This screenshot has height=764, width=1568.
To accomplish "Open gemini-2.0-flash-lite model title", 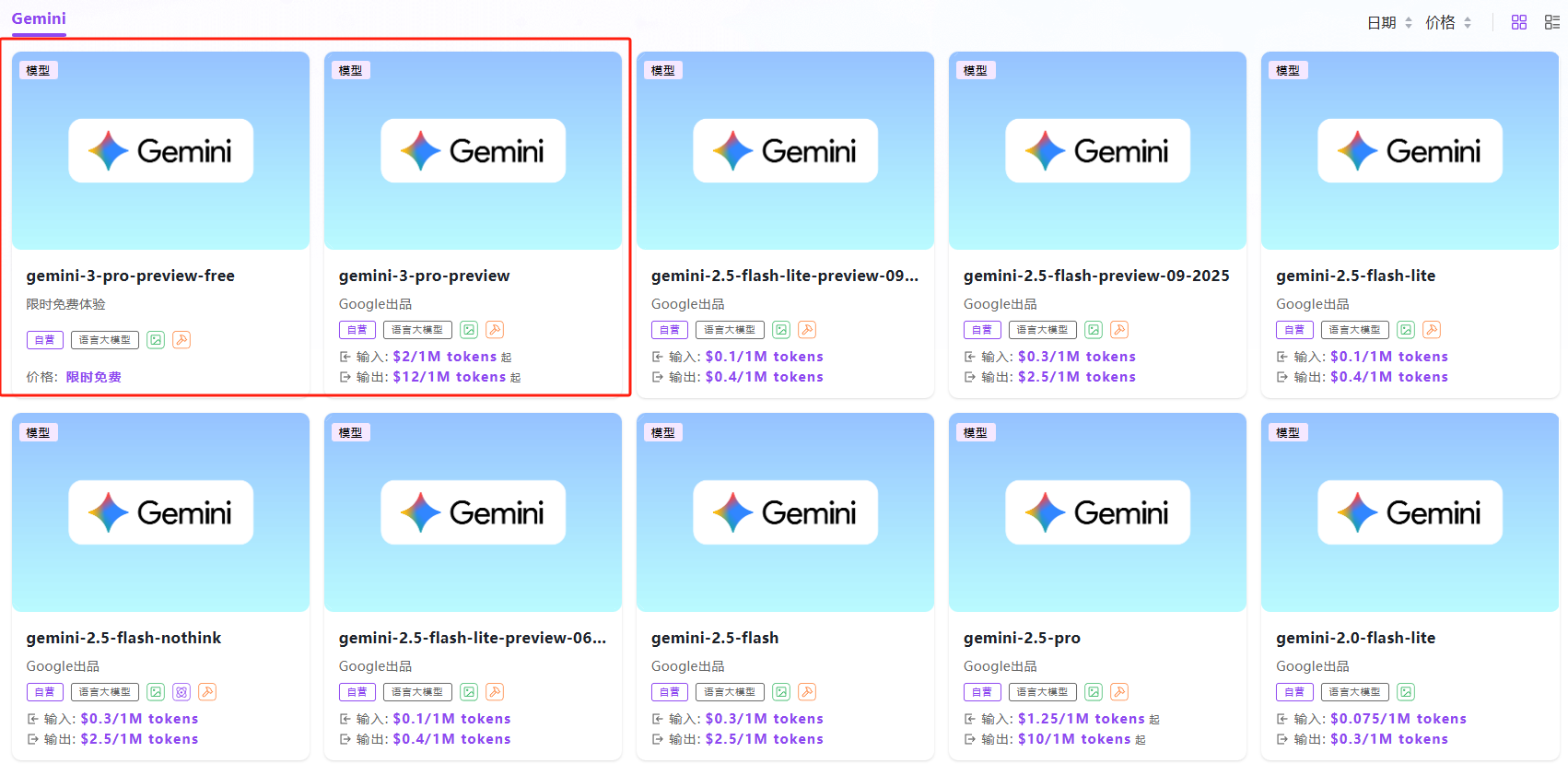I will click(1355, 638).
